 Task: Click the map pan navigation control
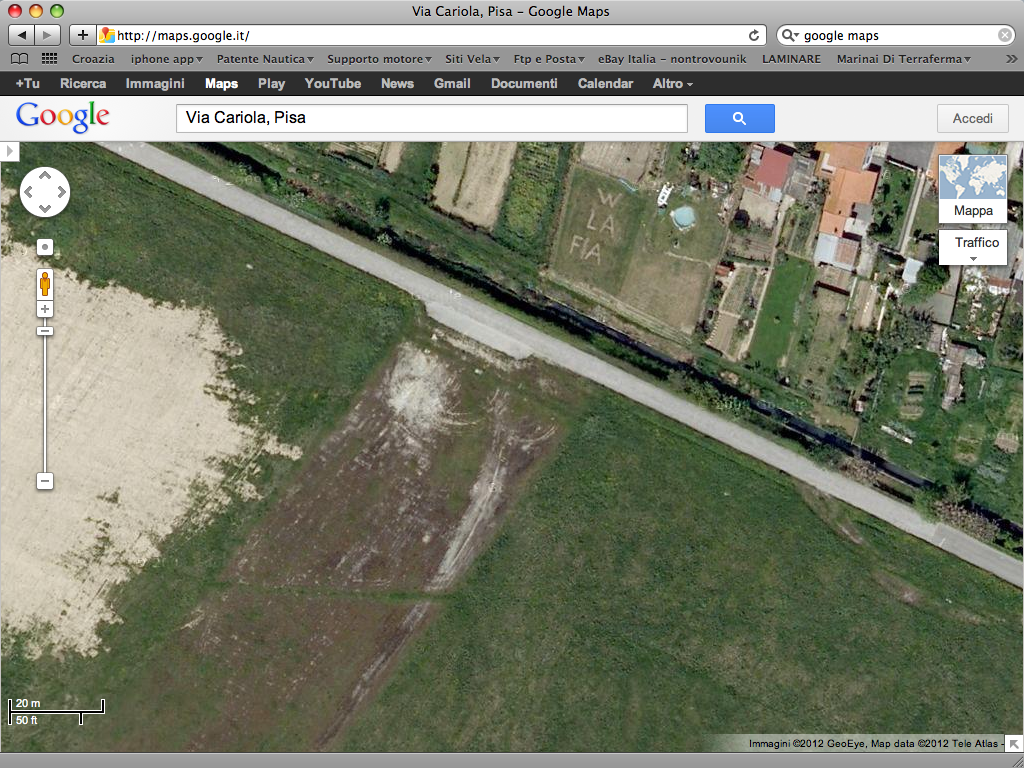click(x=44, y=192)
